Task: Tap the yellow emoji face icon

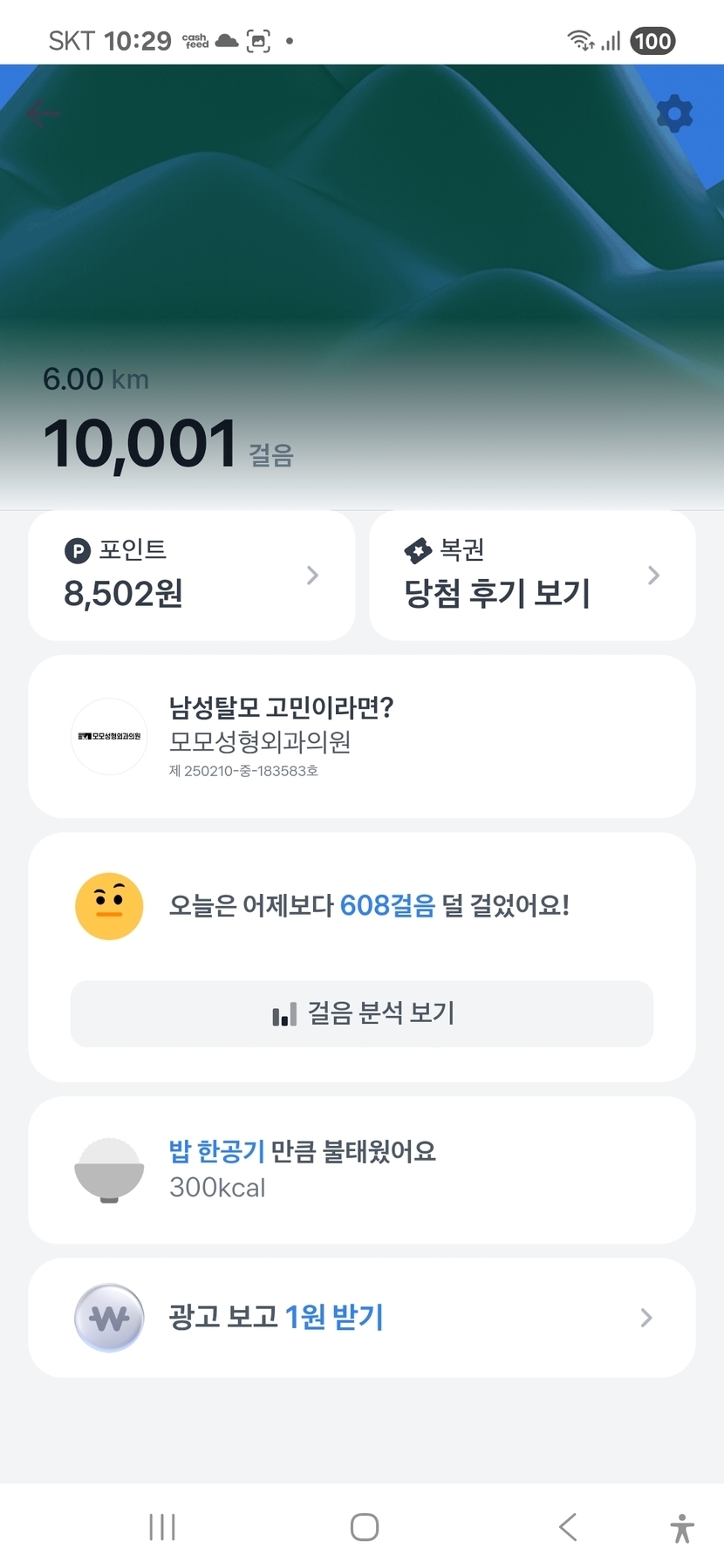Action: tap(109, 906)
